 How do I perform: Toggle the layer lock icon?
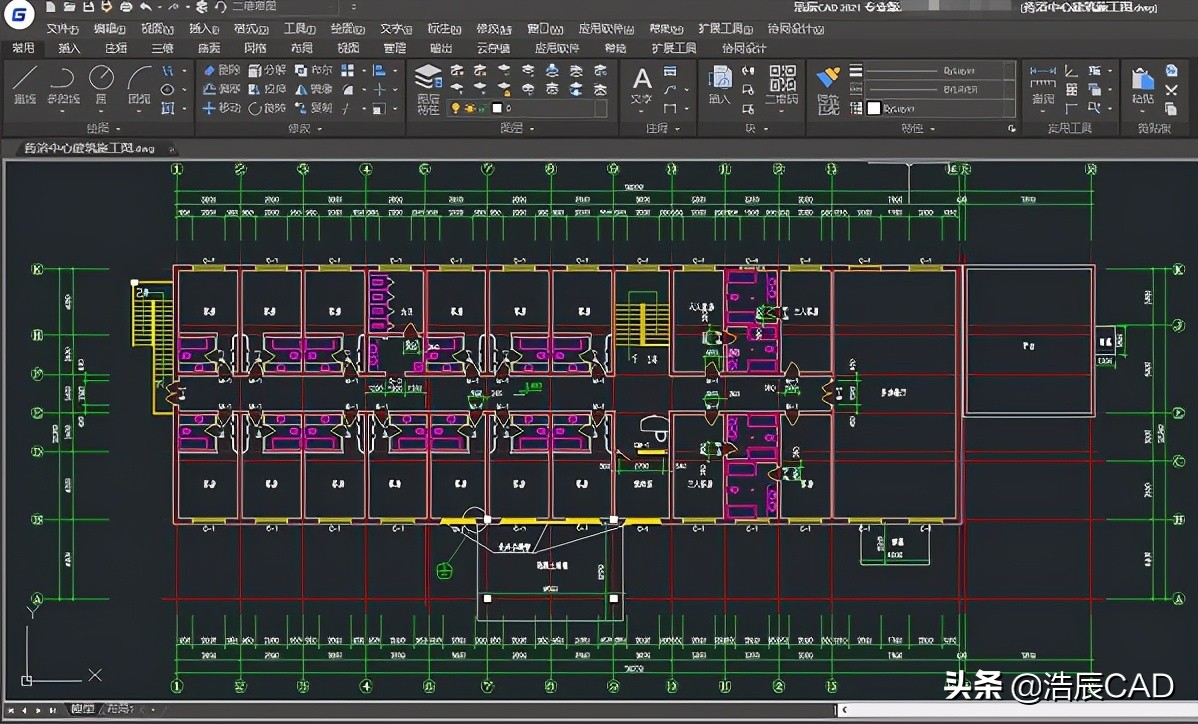pyautogui.click(x=482, y=108)
